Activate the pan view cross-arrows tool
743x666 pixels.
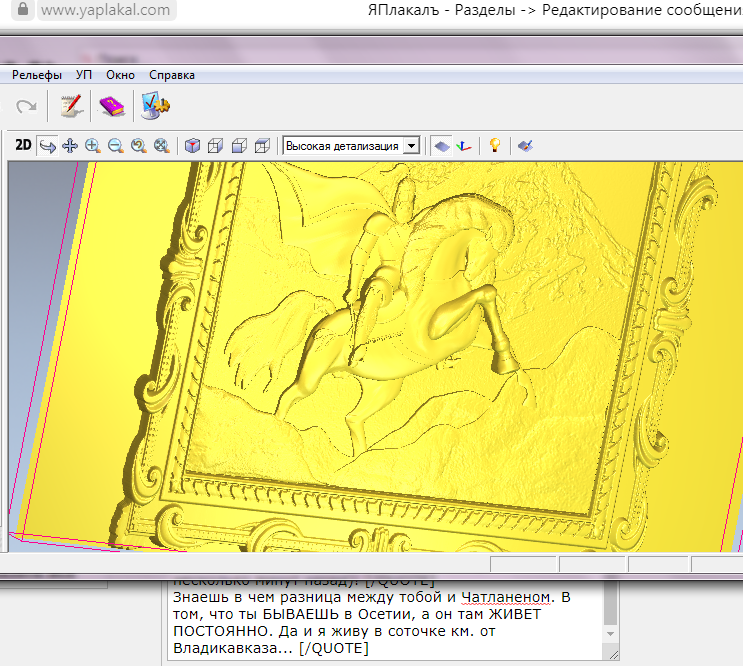point(70,146)
